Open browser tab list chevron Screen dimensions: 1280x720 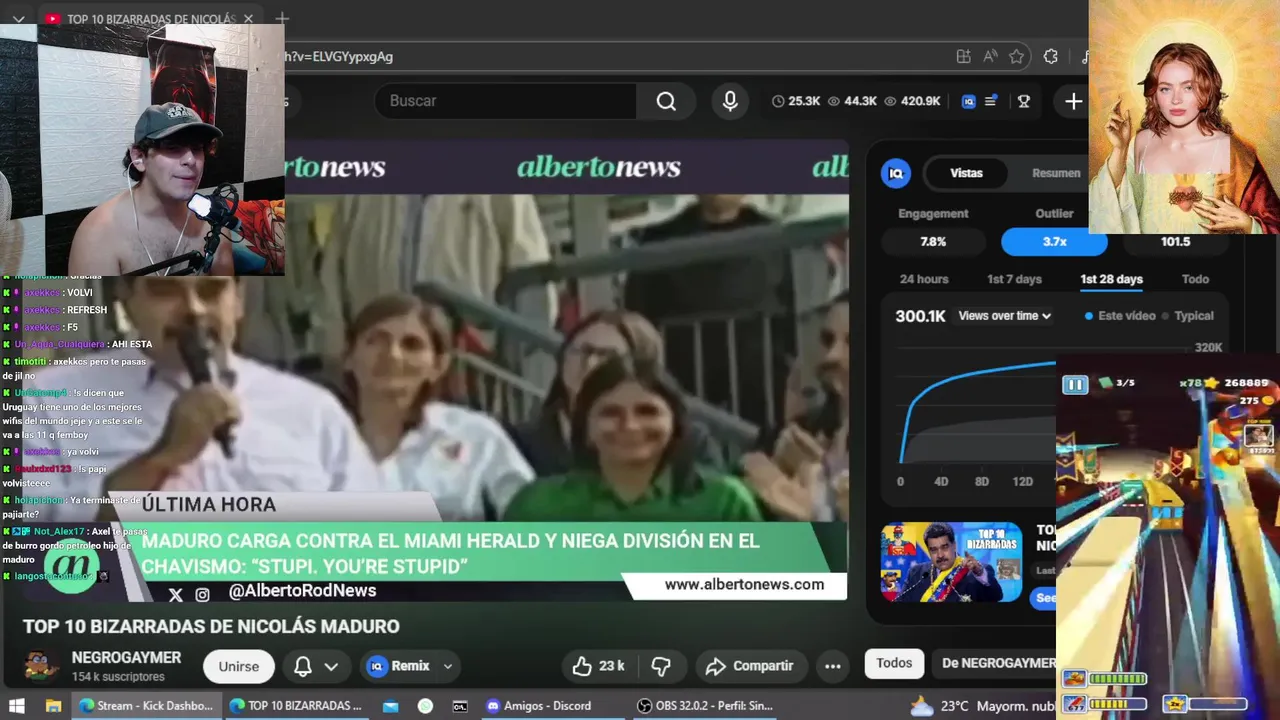pos(18,19)
